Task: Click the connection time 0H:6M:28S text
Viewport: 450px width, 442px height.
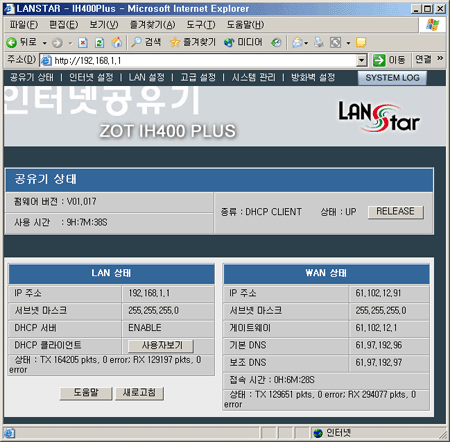Action: tap(294, 380)
